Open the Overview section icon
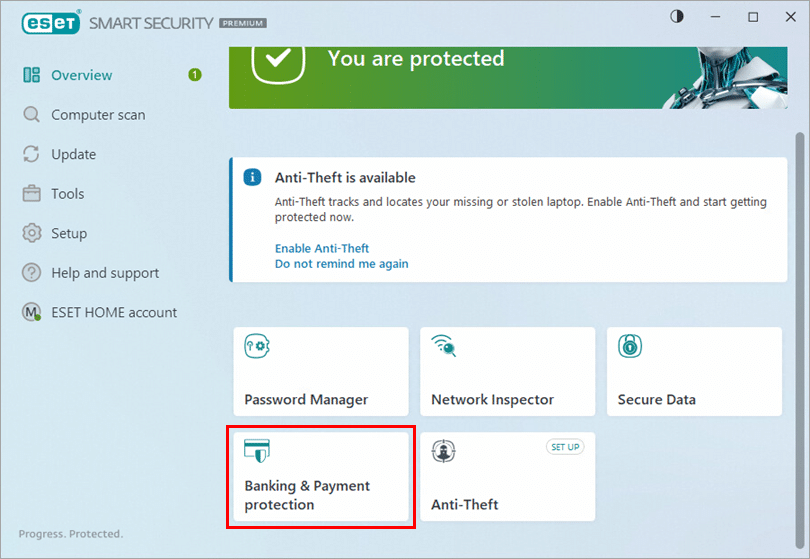Image resolution: width=810 pixels, height=559 pixels. tap(32, 75)
